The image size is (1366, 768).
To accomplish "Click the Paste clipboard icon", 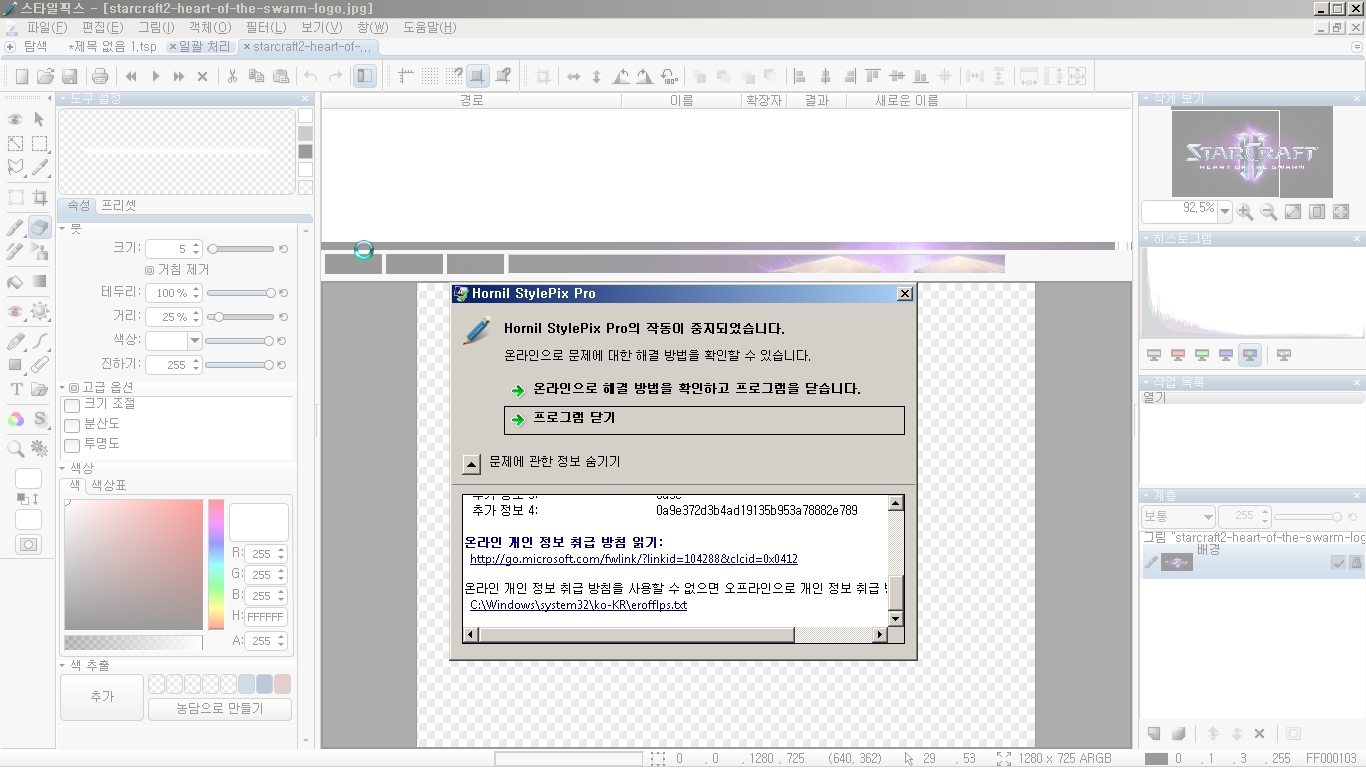I will [281, 76].
